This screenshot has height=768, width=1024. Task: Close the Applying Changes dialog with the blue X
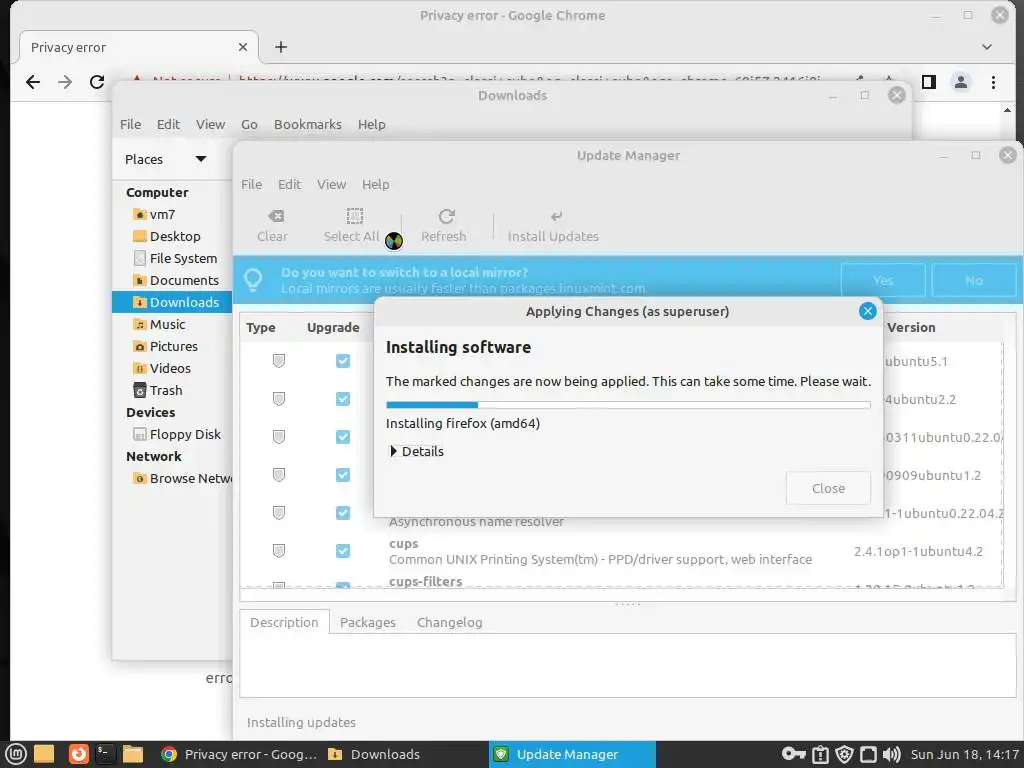tap(867, 312)
